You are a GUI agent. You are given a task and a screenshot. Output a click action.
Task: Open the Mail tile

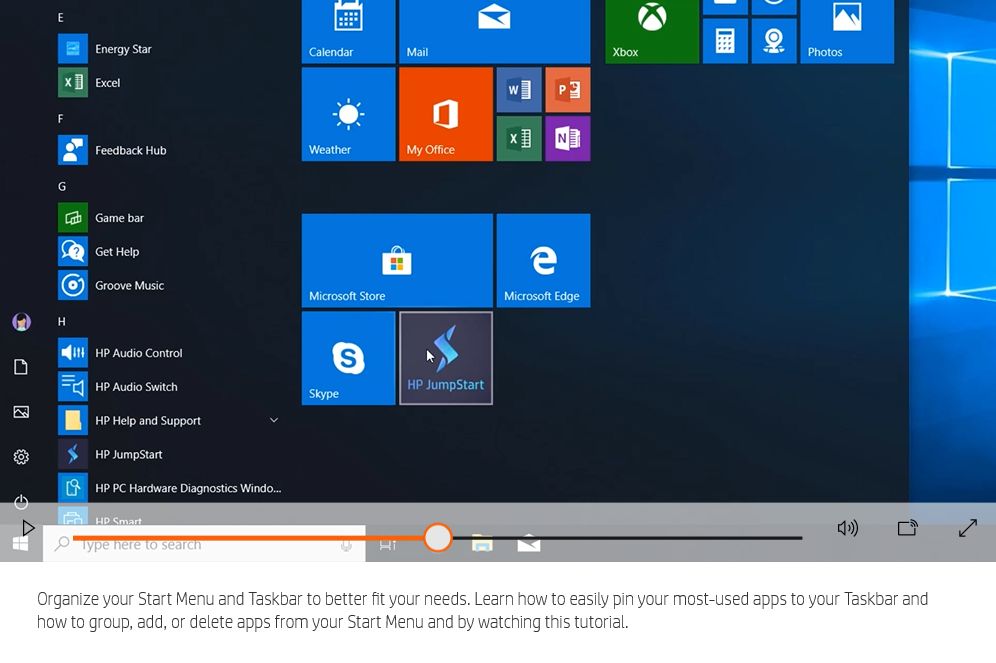point(494,31)
